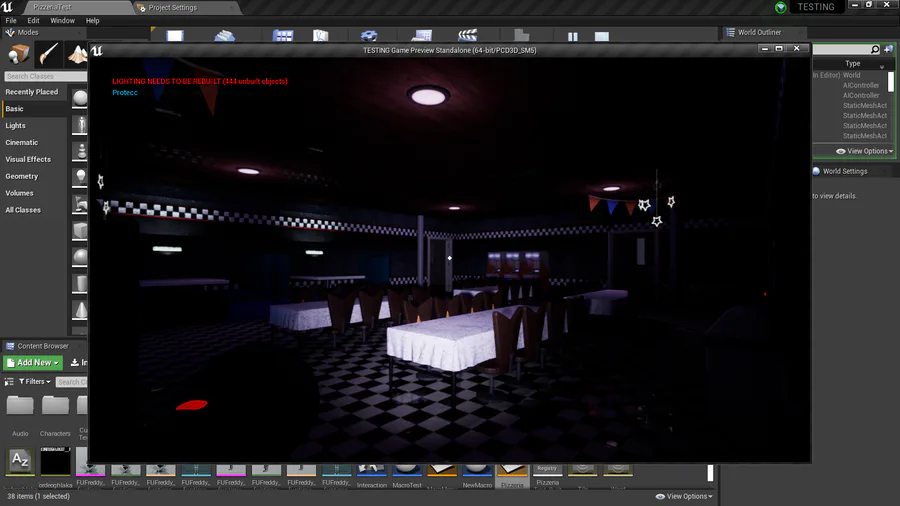
Task: Pick the Cone shape icon
Action: coord(81,310)
